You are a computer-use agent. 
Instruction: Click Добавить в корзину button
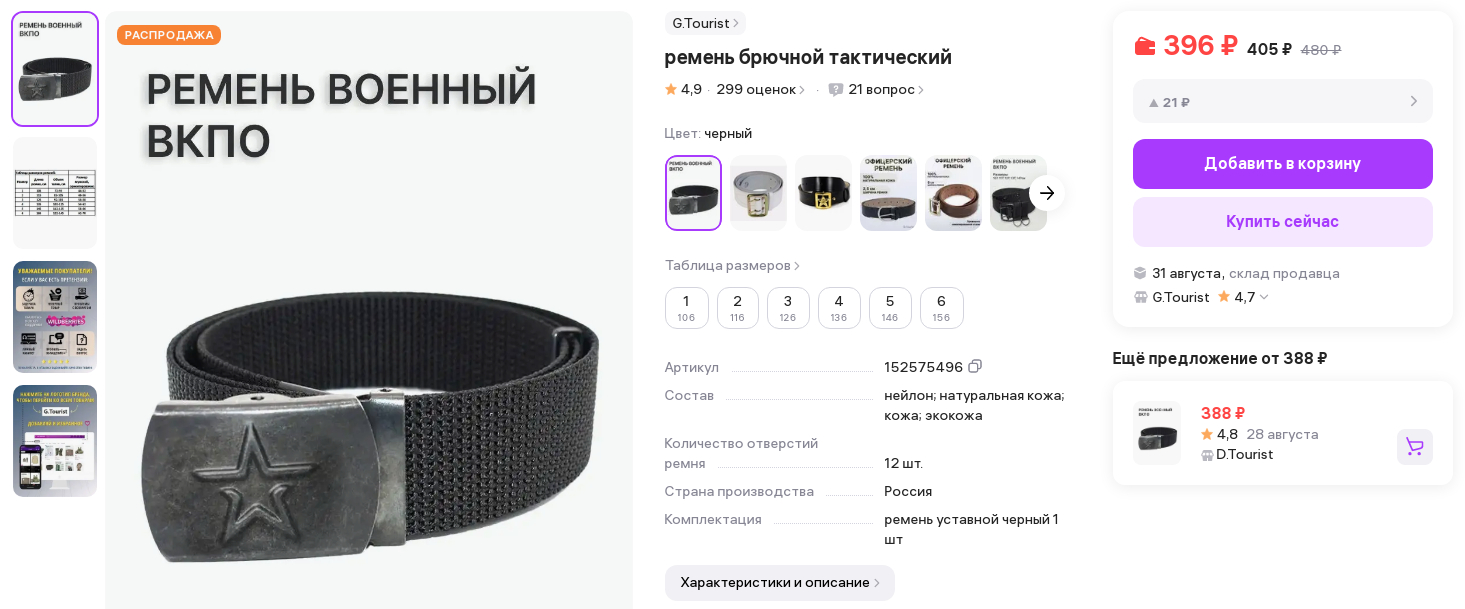pyautogui.click(x=1283, y=164)
